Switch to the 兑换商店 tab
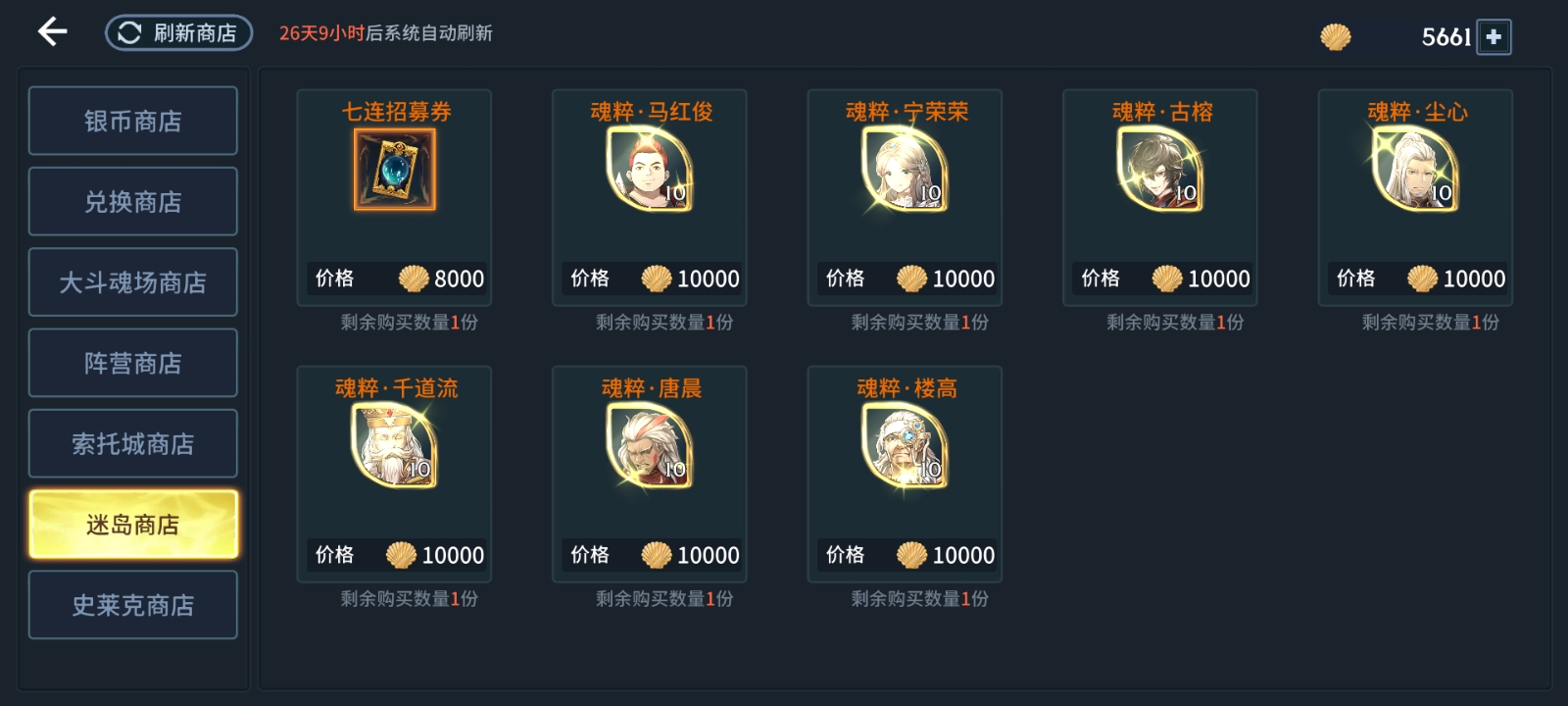 pyautogui.click(x=133, y=201)
